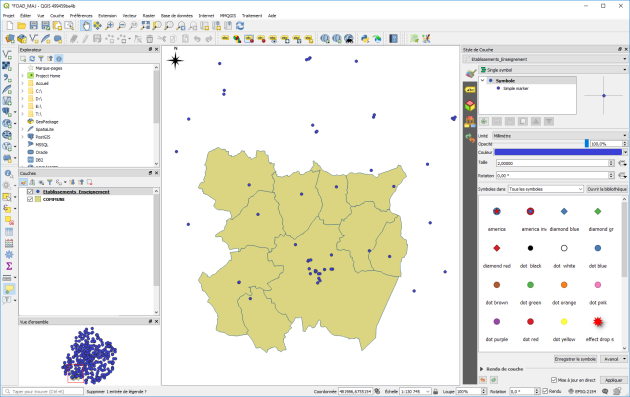This screenshot has height=397, width=630.
Task: Click the Refresh map canvas icon
Action: tap(240, 26)
